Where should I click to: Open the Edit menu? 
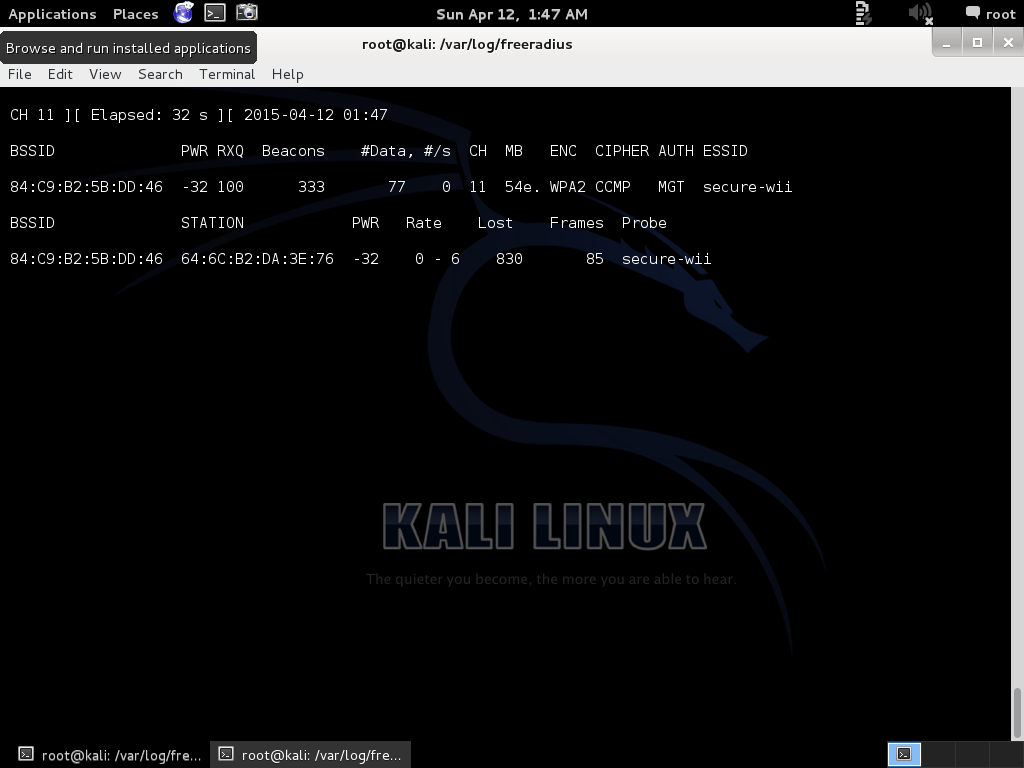click(60, 74)
